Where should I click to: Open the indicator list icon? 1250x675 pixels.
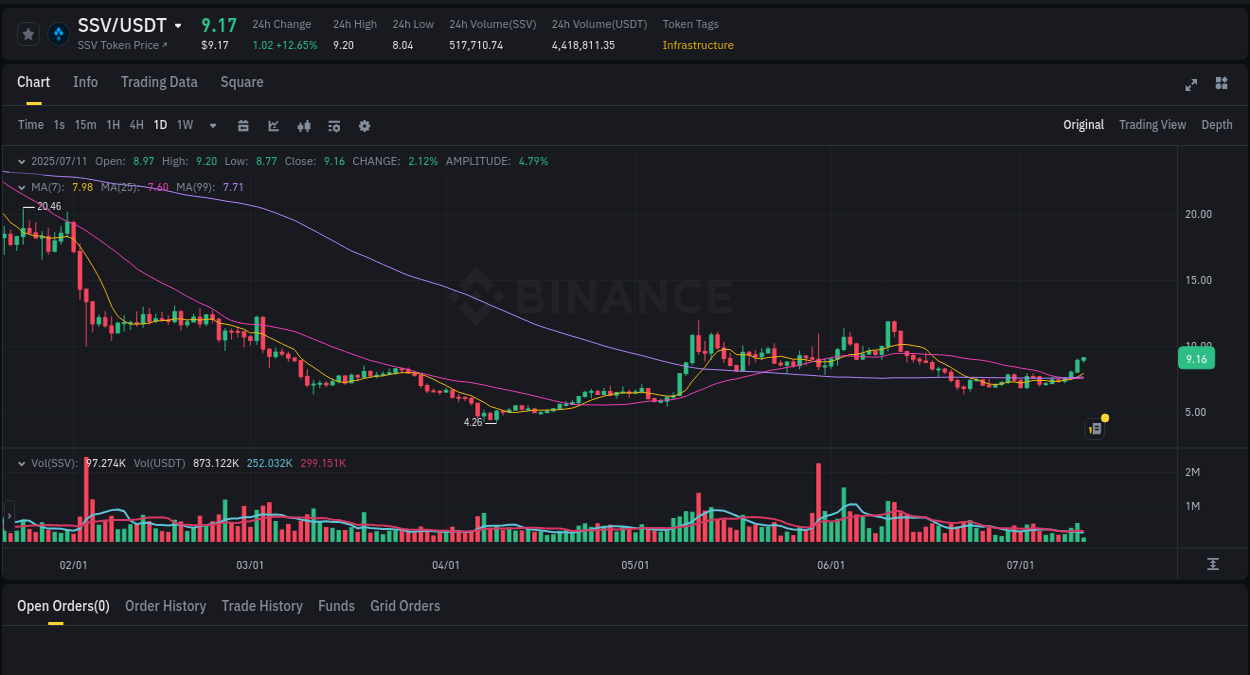(x=333, y=125)
